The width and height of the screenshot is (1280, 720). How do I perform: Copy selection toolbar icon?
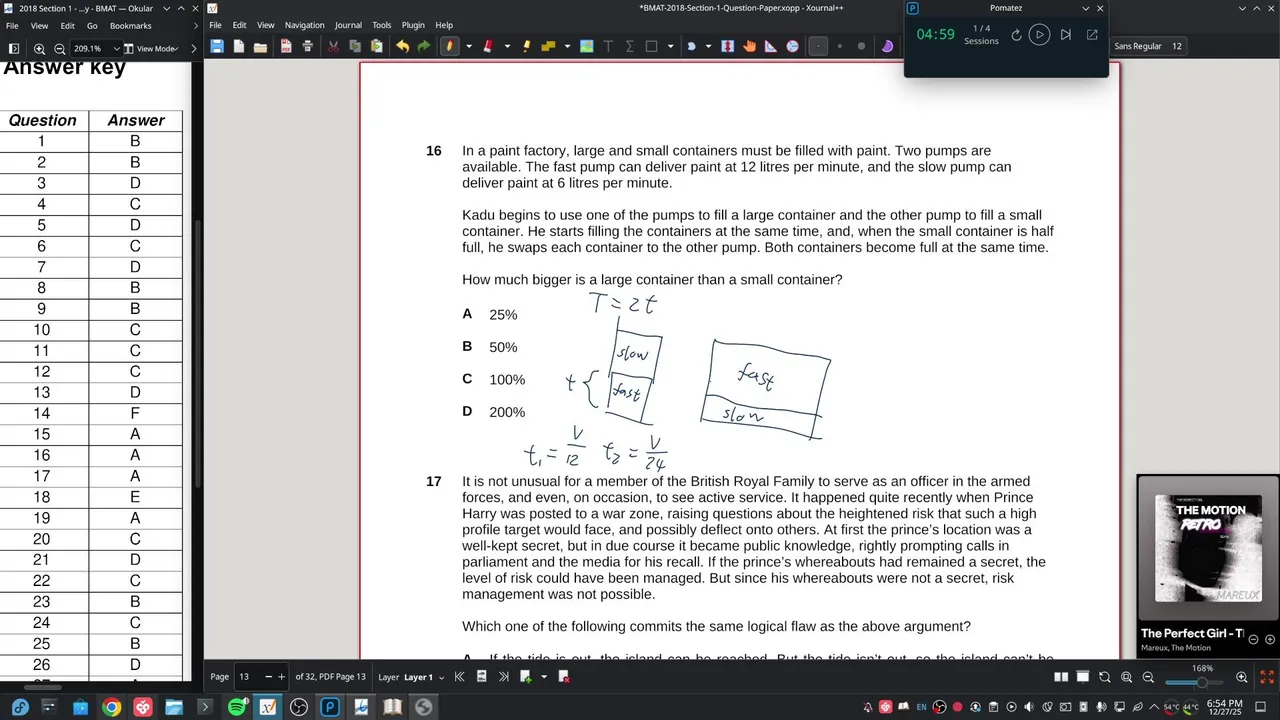click(x=355, y=46)
